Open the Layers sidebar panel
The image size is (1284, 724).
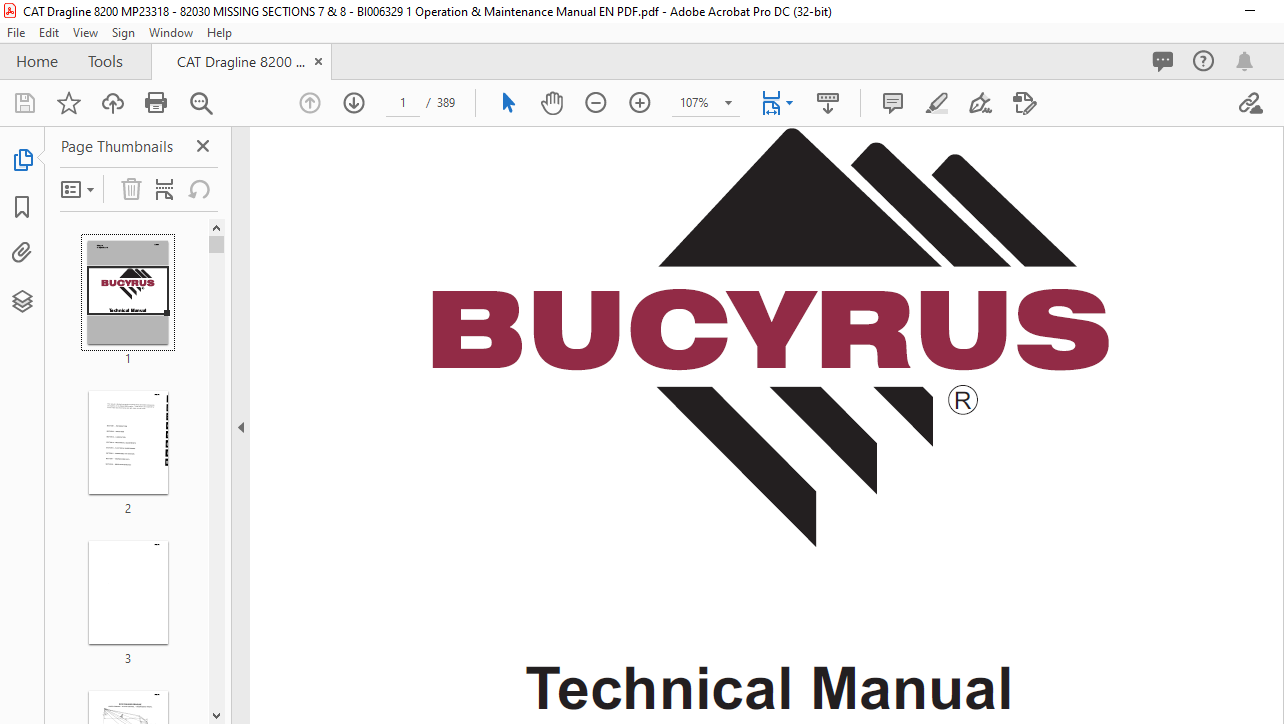[22, 301]
